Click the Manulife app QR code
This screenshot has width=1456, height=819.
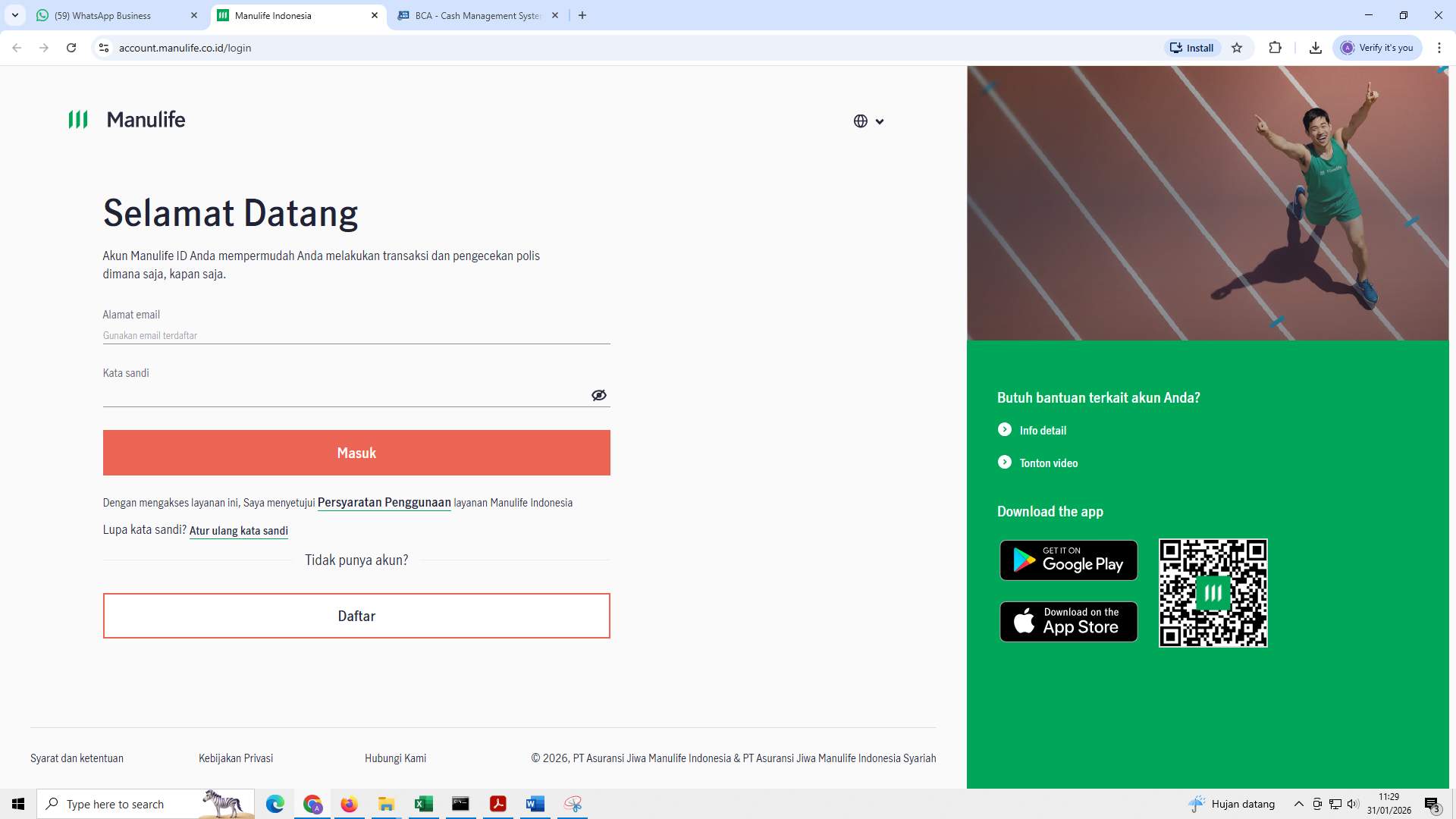tap(1213, 593)
